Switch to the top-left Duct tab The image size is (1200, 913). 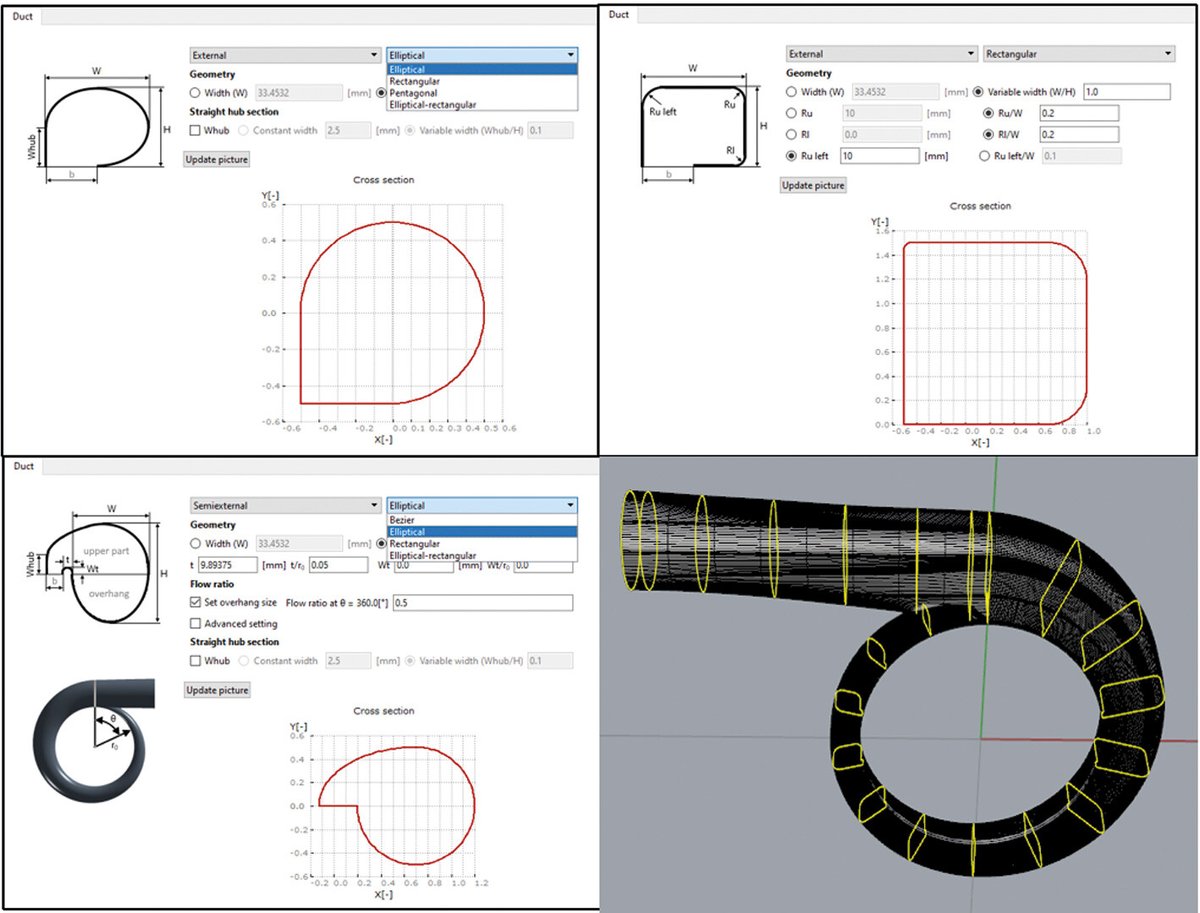22,16
